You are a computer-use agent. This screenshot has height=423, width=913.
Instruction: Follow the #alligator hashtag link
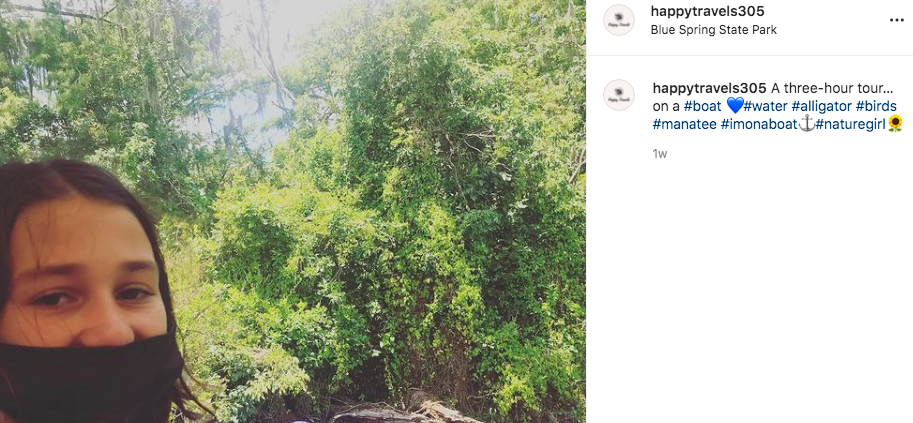click(821, 106)
